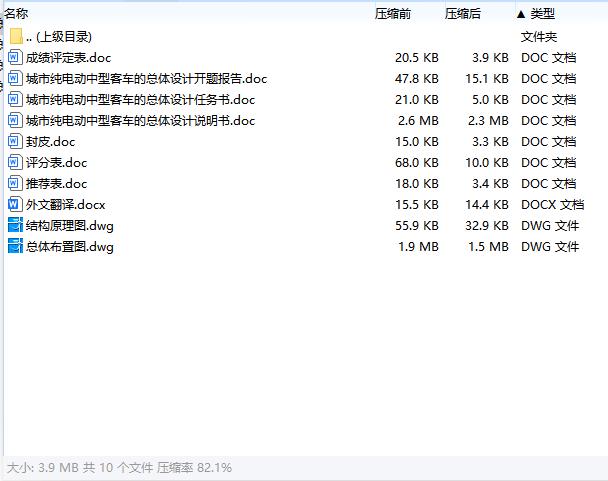
Task: Click the 32.9 KB compressed size value
Action: tap(487, 225)
